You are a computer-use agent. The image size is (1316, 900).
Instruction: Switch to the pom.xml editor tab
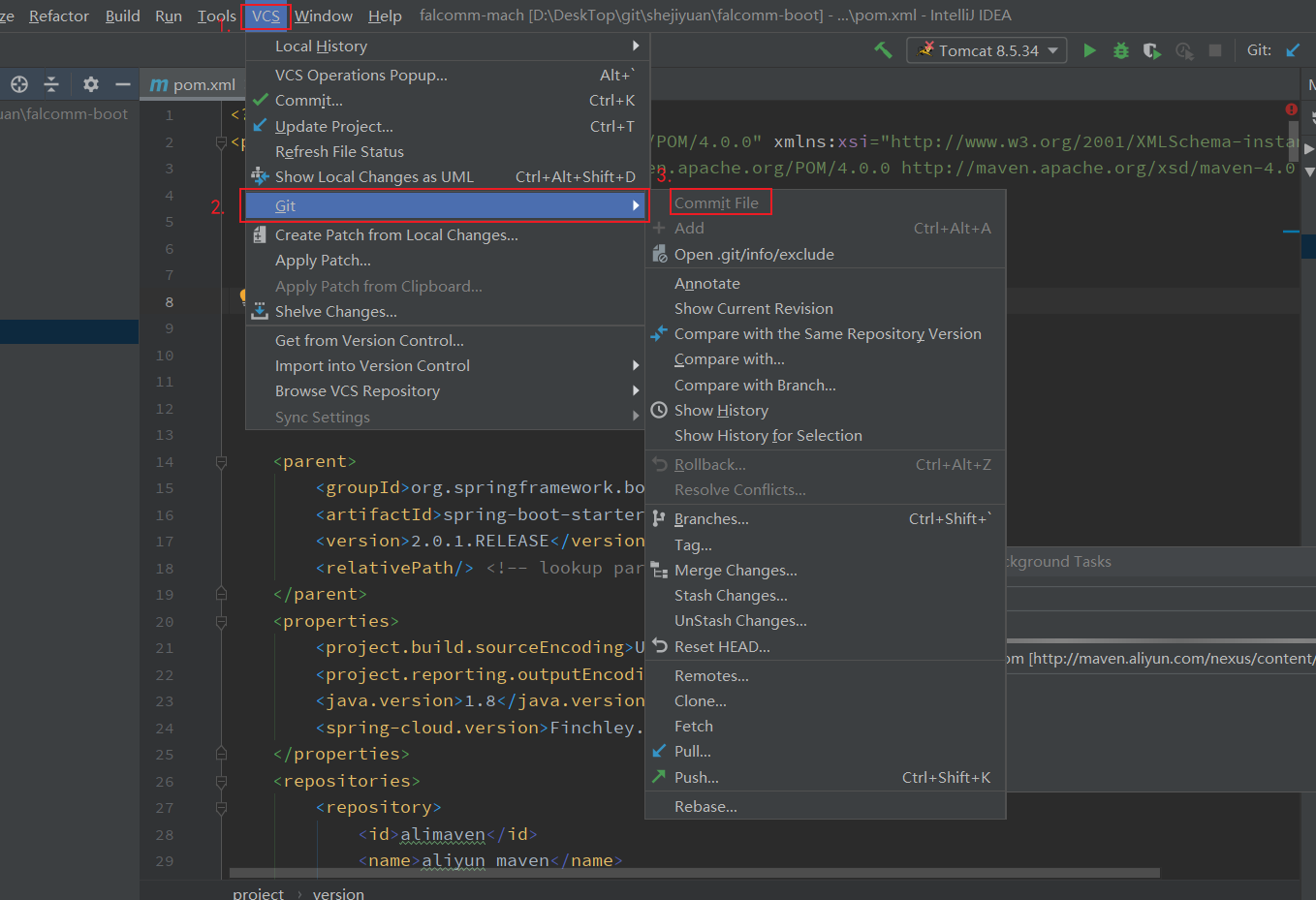(x=194, y=84)
